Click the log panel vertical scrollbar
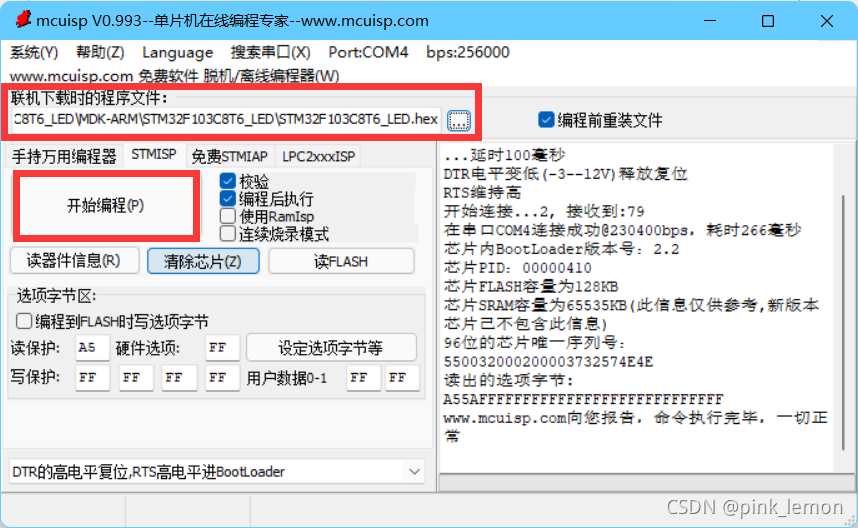 [843, 323]
